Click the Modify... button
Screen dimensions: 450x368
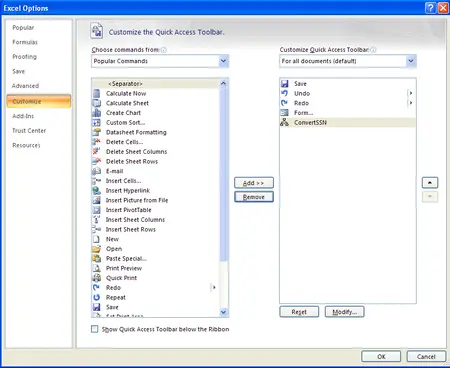click(x=344, y=312)
